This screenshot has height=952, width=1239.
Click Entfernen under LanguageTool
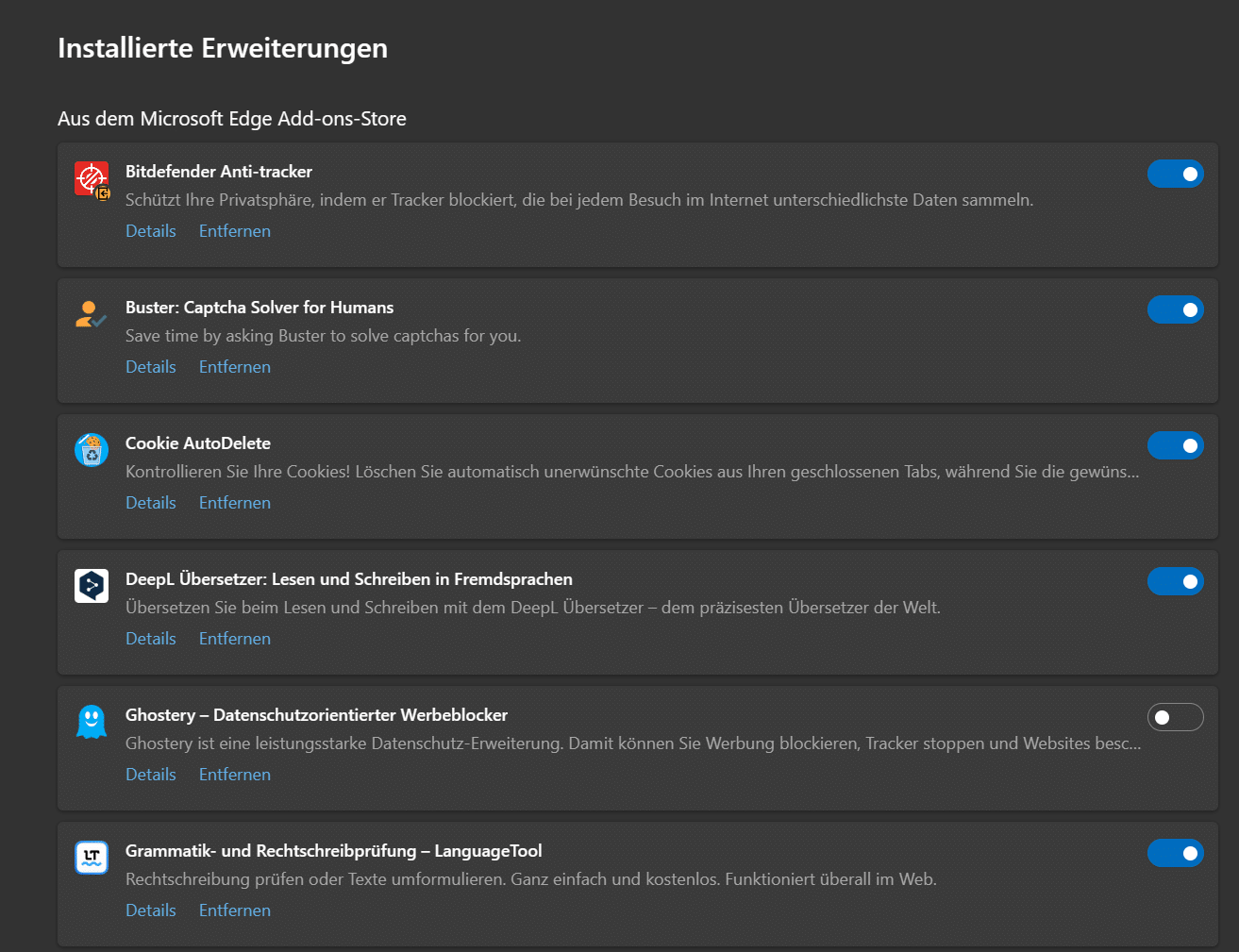(x=235, y=910)
